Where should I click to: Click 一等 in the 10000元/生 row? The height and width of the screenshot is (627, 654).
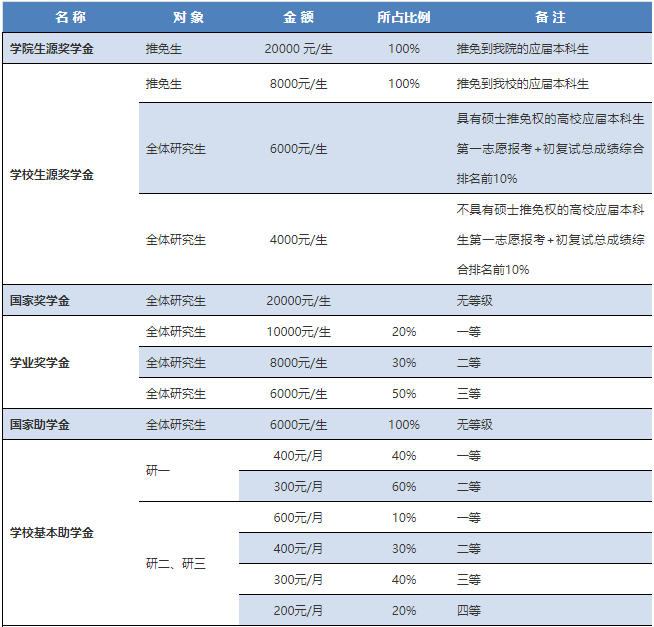(x=468, y=332)
